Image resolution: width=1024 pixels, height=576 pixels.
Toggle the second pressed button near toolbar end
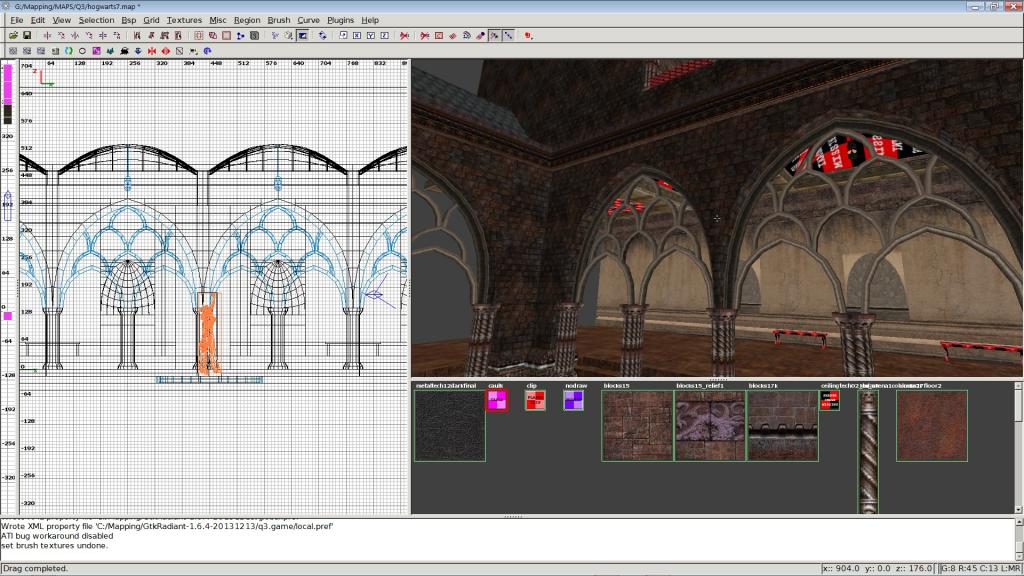point(508,35)
